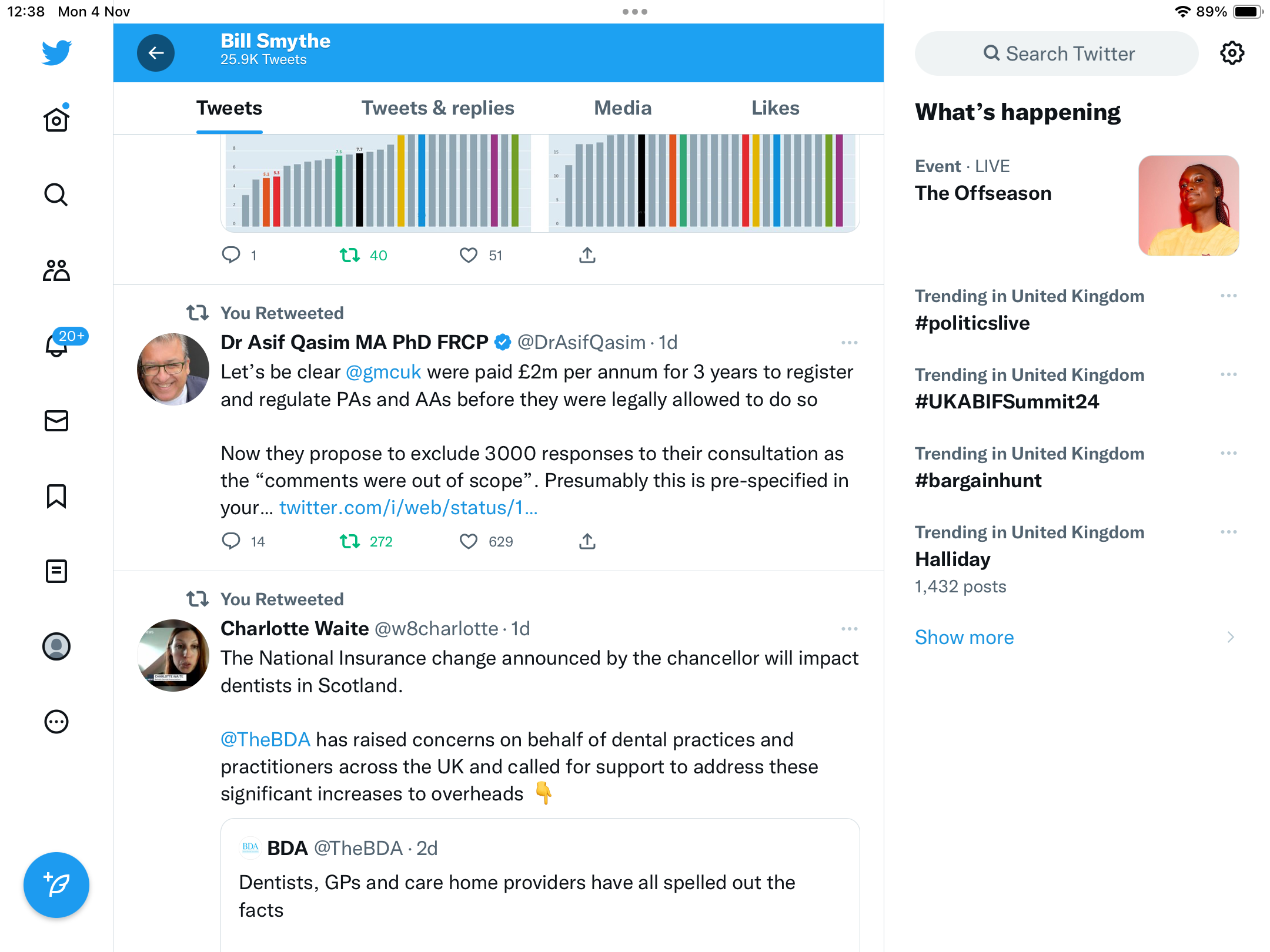The width and height of the screenshot is (1270, 952).
Task: Open Messages envelope icon
Action: 56,421
